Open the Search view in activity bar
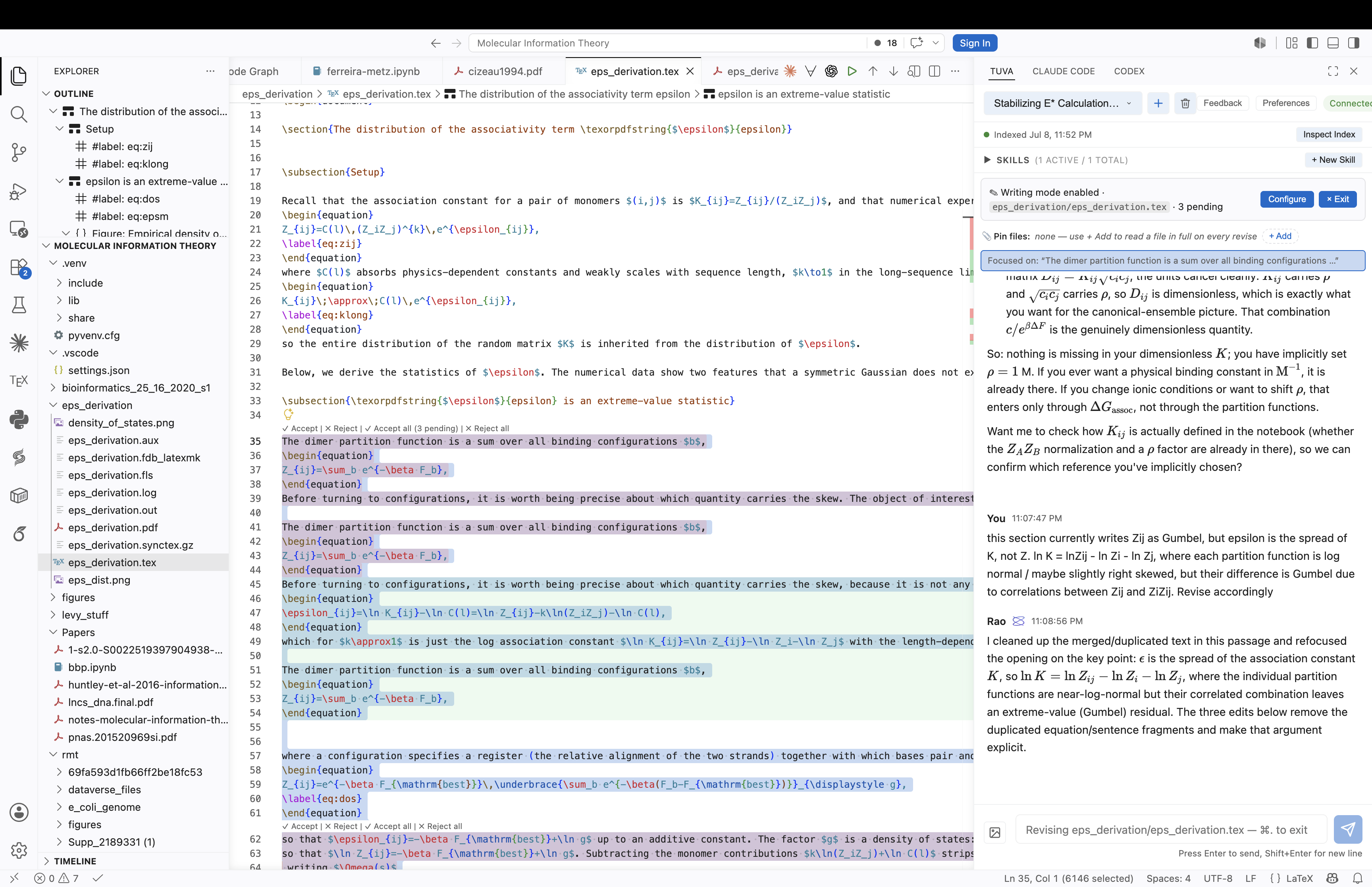Screen dimensions: 1372x887 19,114
